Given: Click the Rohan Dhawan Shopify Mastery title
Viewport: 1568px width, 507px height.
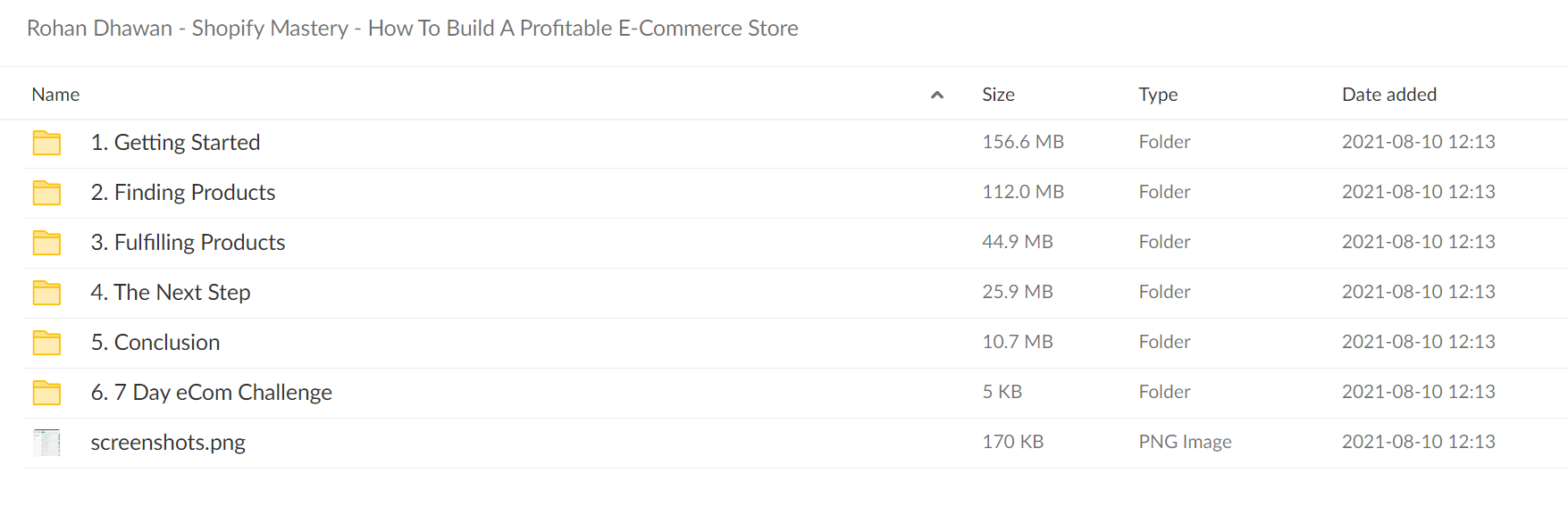Looking at the screenshot, I should 413,29.
